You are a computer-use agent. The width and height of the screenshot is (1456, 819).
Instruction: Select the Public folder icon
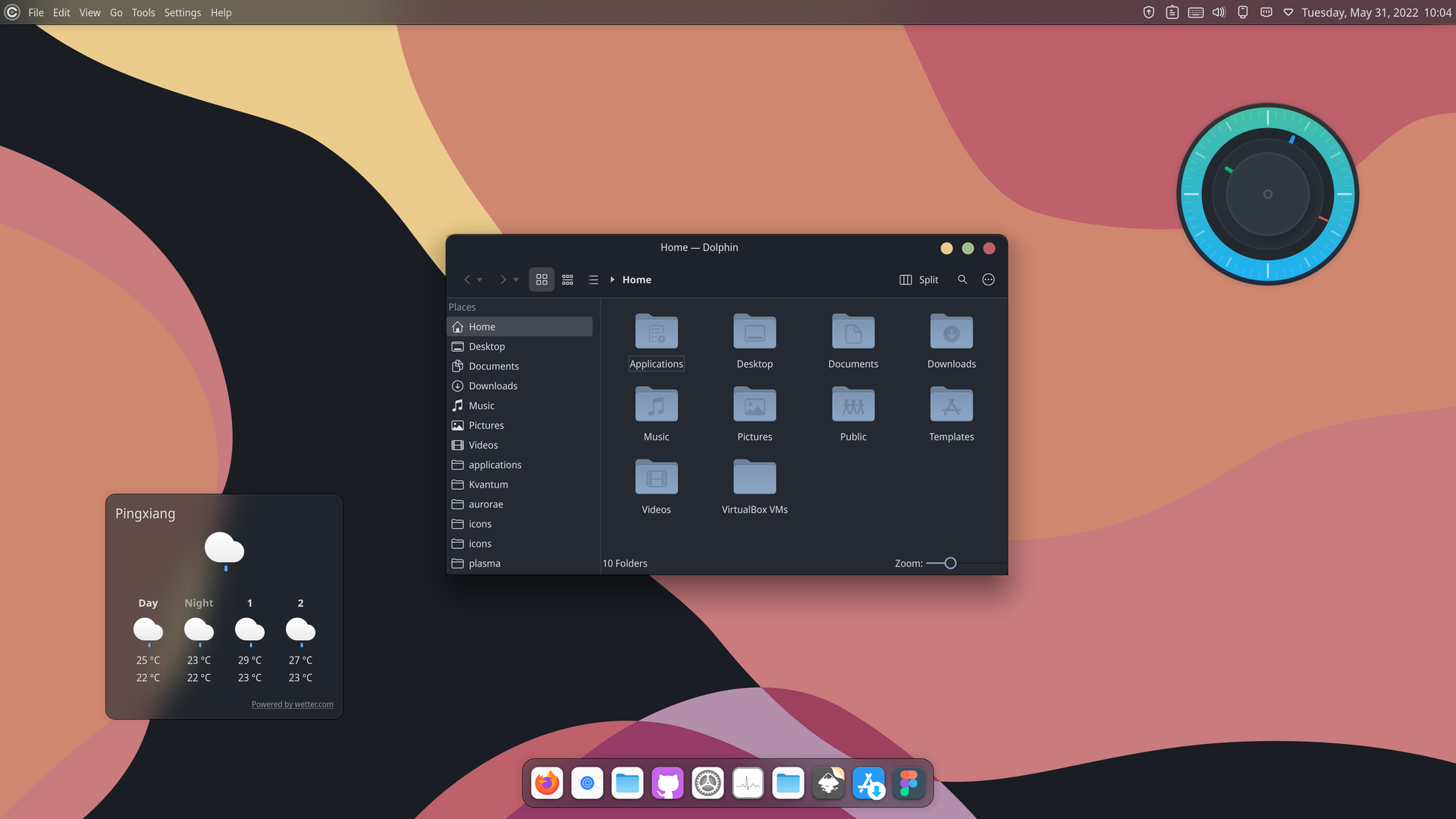(x=853, y=404)
